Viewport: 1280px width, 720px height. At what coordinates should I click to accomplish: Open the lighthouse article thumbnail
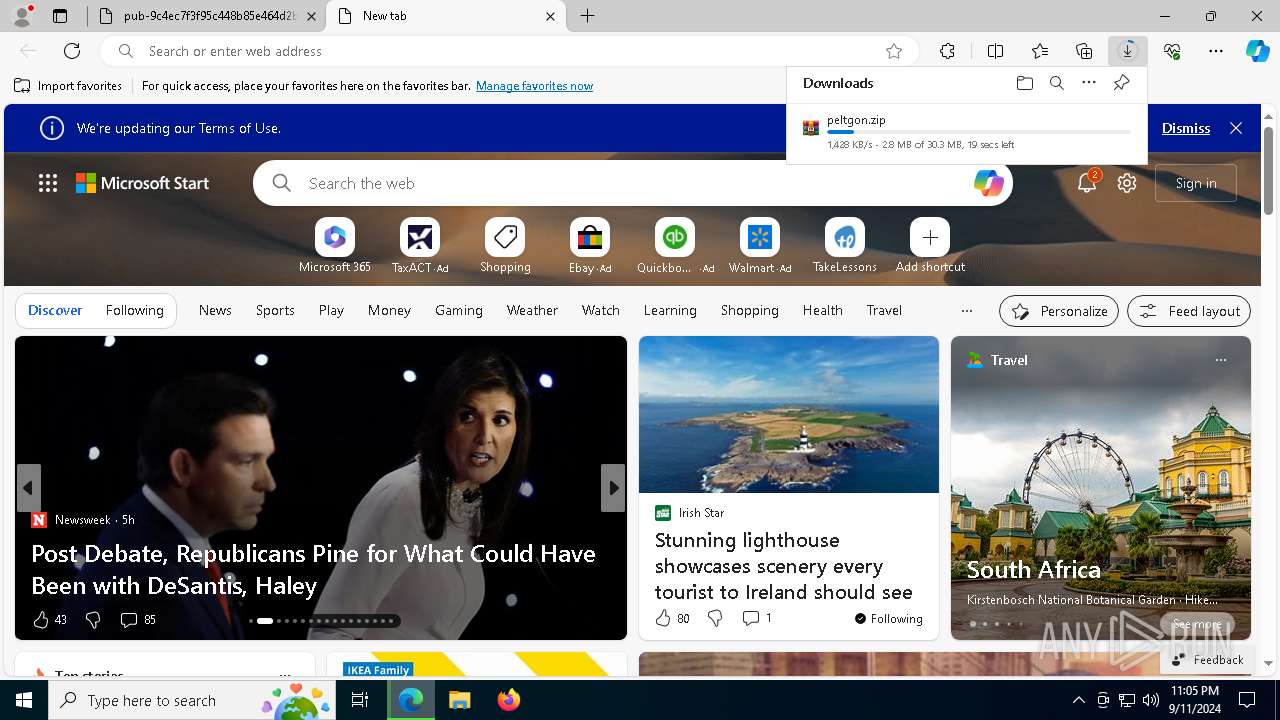[789, 414]
